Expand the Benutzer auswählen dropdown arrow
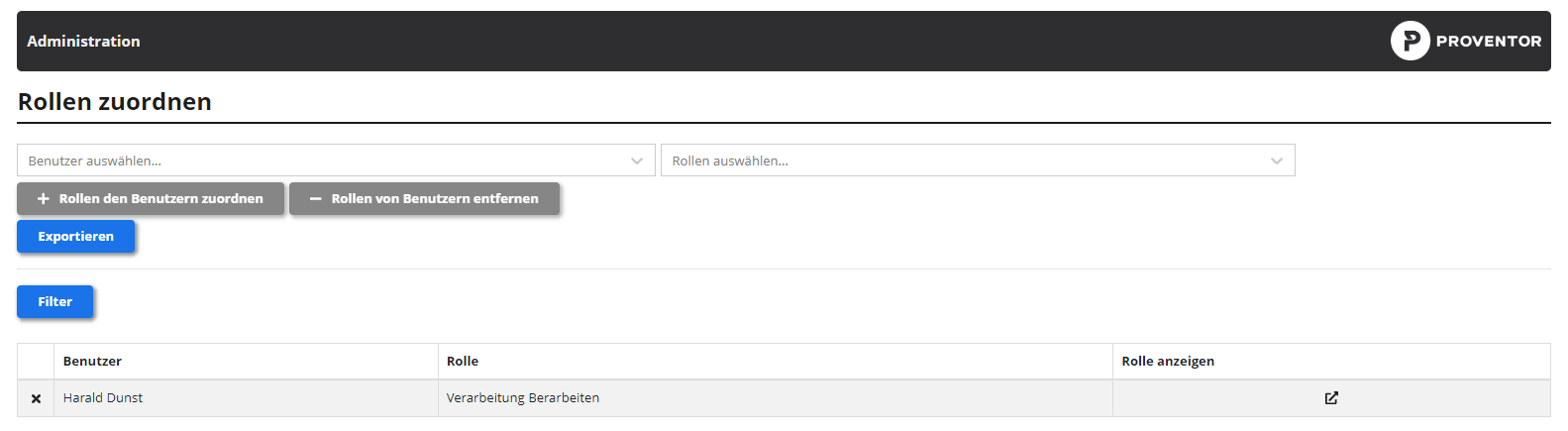This screenshot has height=431, width=1568. pos(637,162)
